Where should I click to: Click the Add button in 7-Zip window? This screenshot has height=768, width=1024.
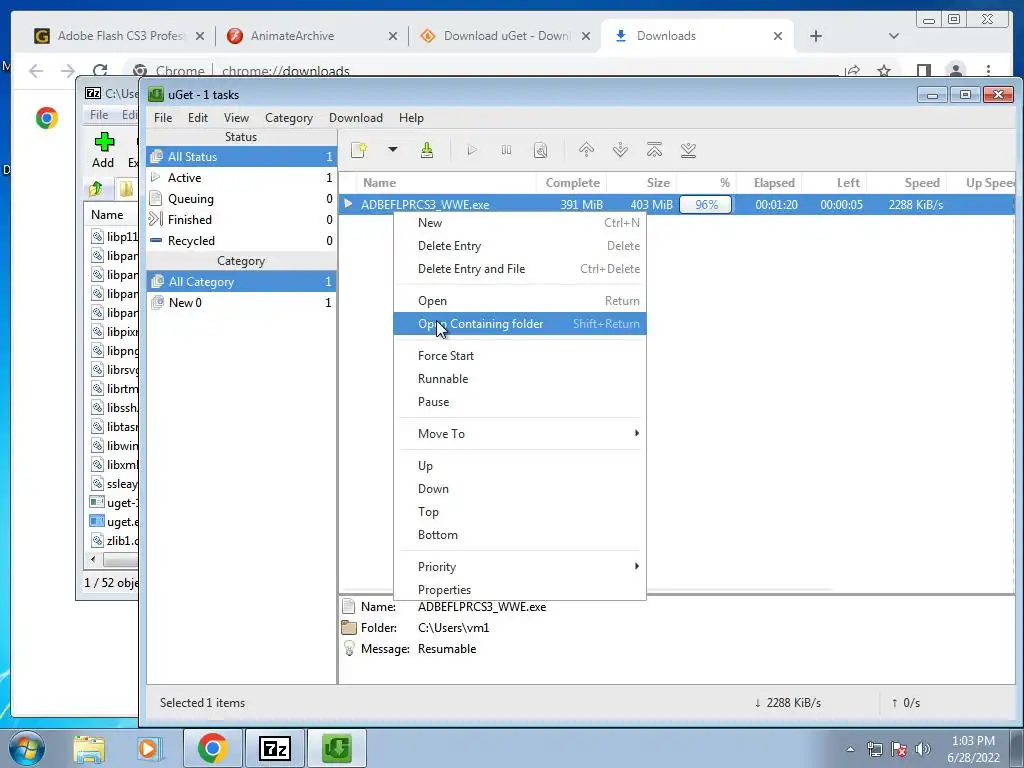pyautogui.click(x=103, y=151)
